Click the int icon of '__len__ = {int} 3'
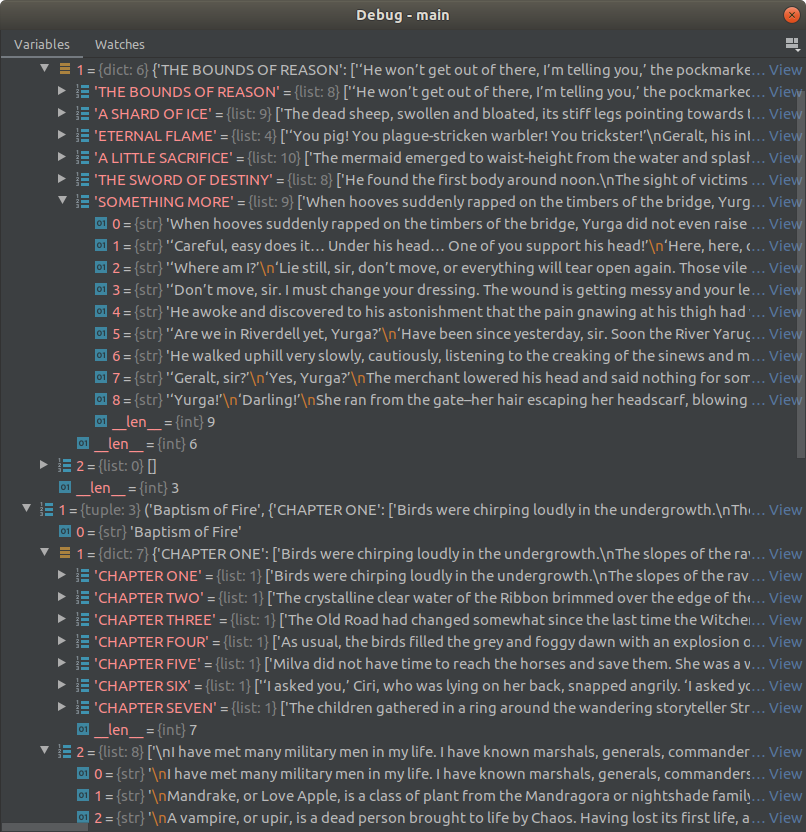The image size is (806, 832). (x=65, y=487)
